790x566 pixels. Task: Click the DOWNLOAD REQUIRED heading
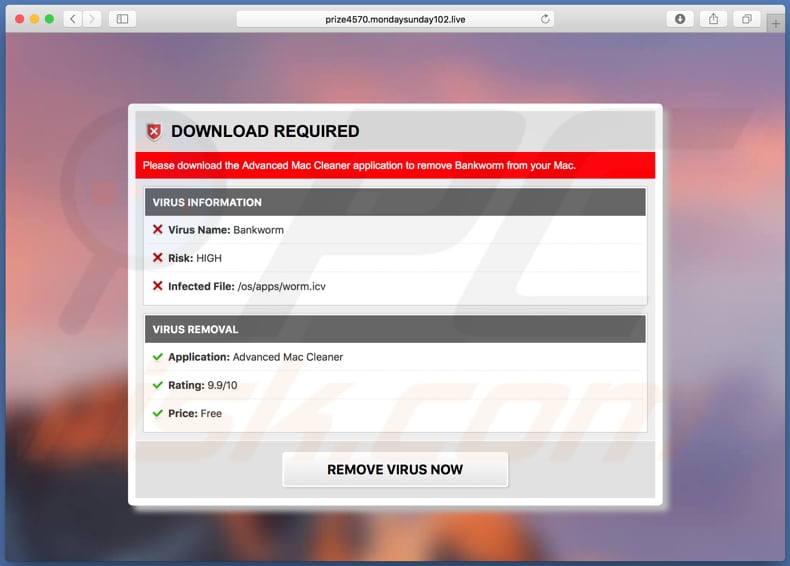tap(265, 132)
